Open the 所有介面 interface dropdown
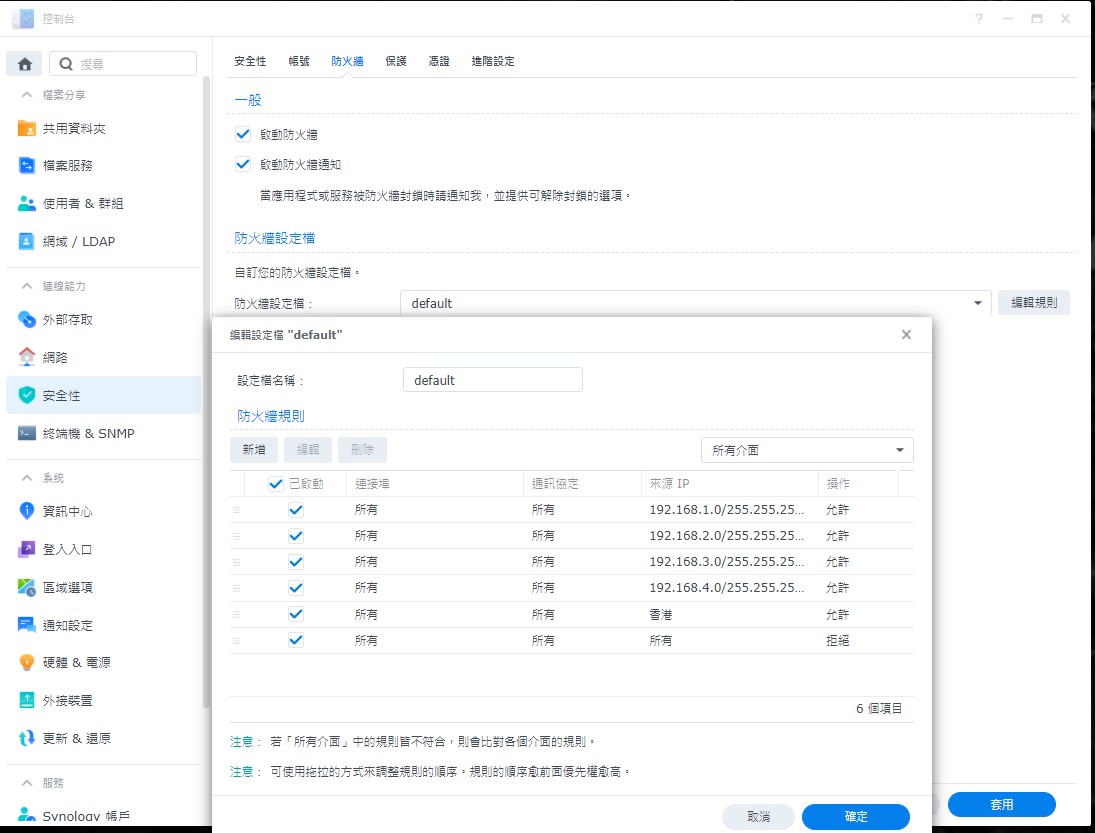This screenshot has width=1095, height=833. (806, 450)
